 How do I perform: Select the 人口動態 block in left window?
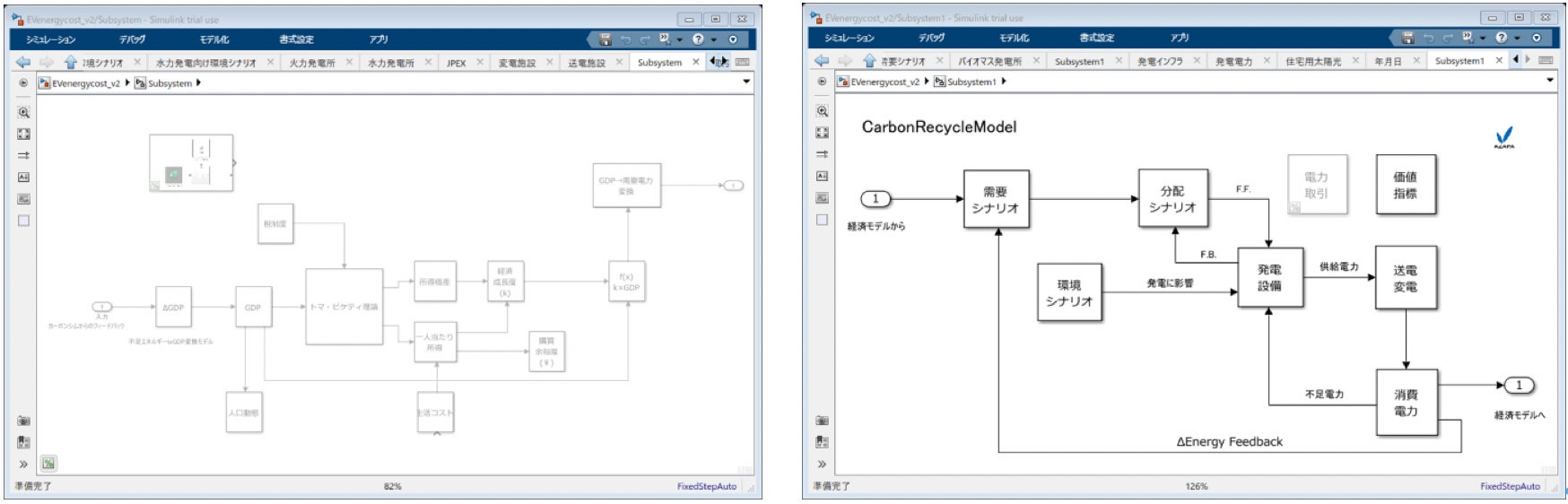click(244, 413)
